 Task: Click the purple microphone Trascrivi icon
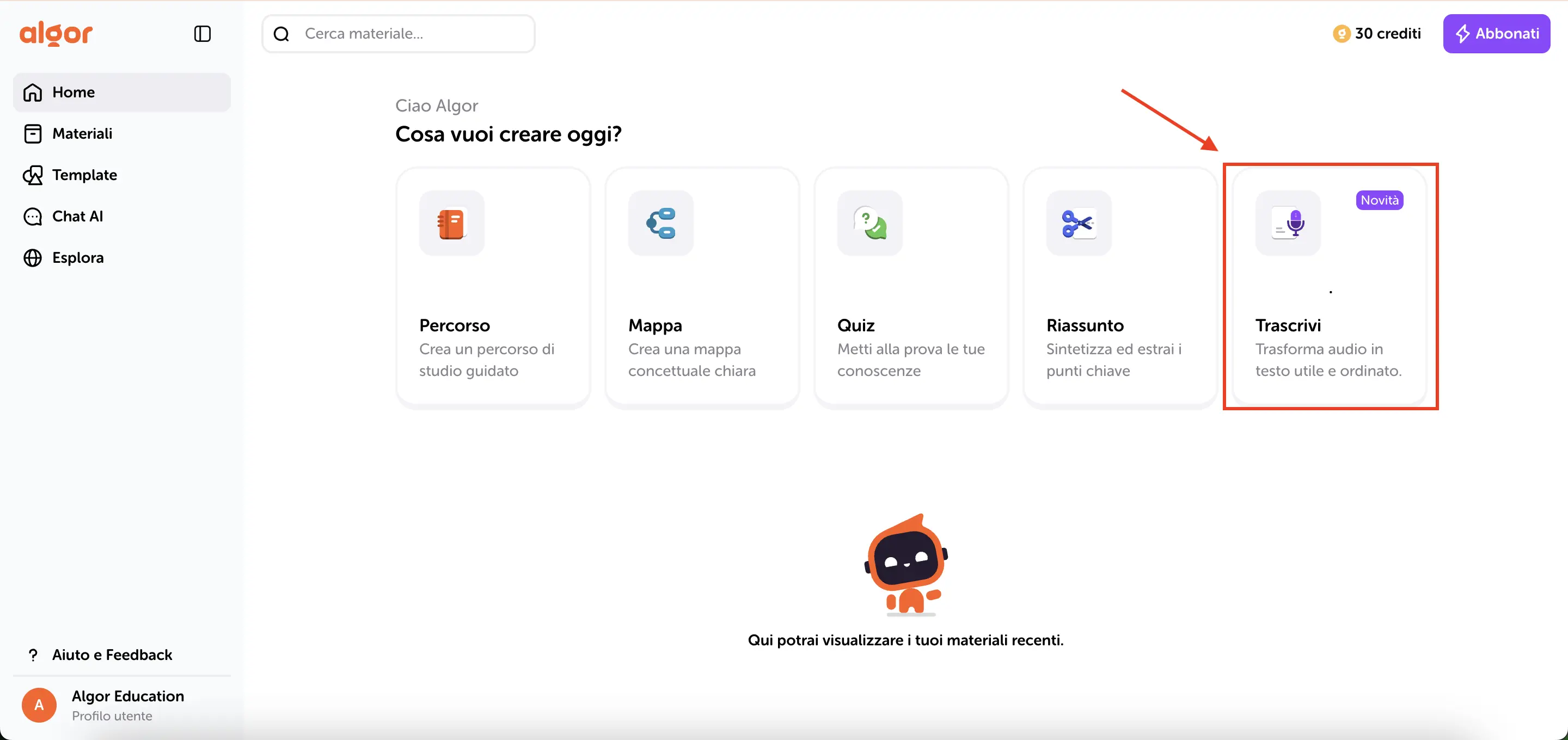(x=1288, y=223)
